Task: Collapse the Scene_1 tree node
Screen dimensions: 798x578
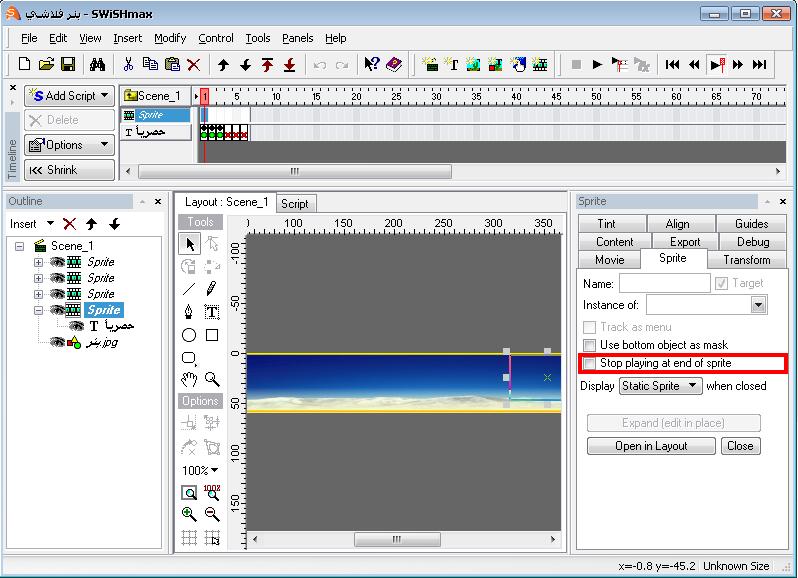Action: point(20,246)
